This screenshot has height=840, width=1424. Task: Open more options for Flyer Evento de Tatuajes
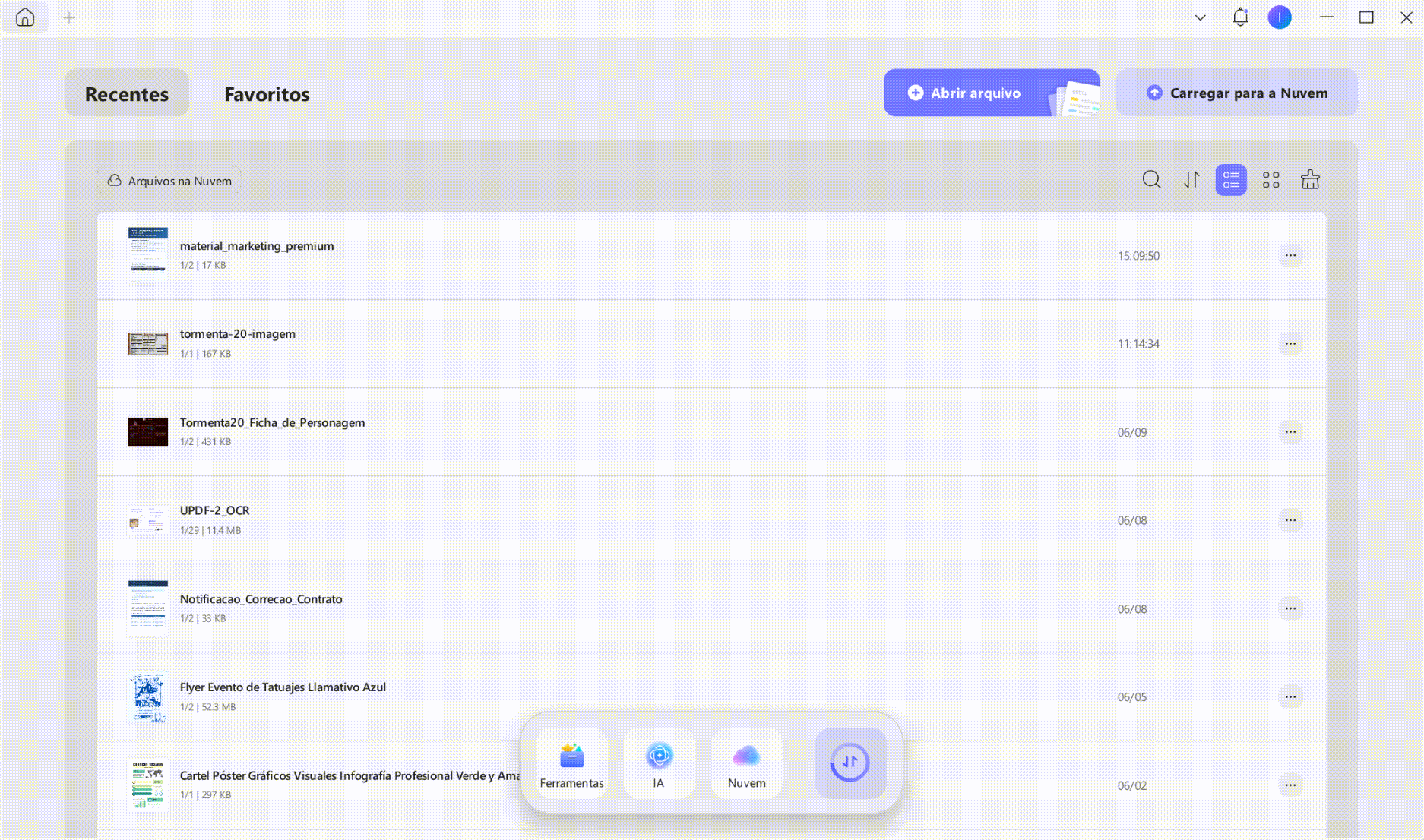pos(1290,696)
